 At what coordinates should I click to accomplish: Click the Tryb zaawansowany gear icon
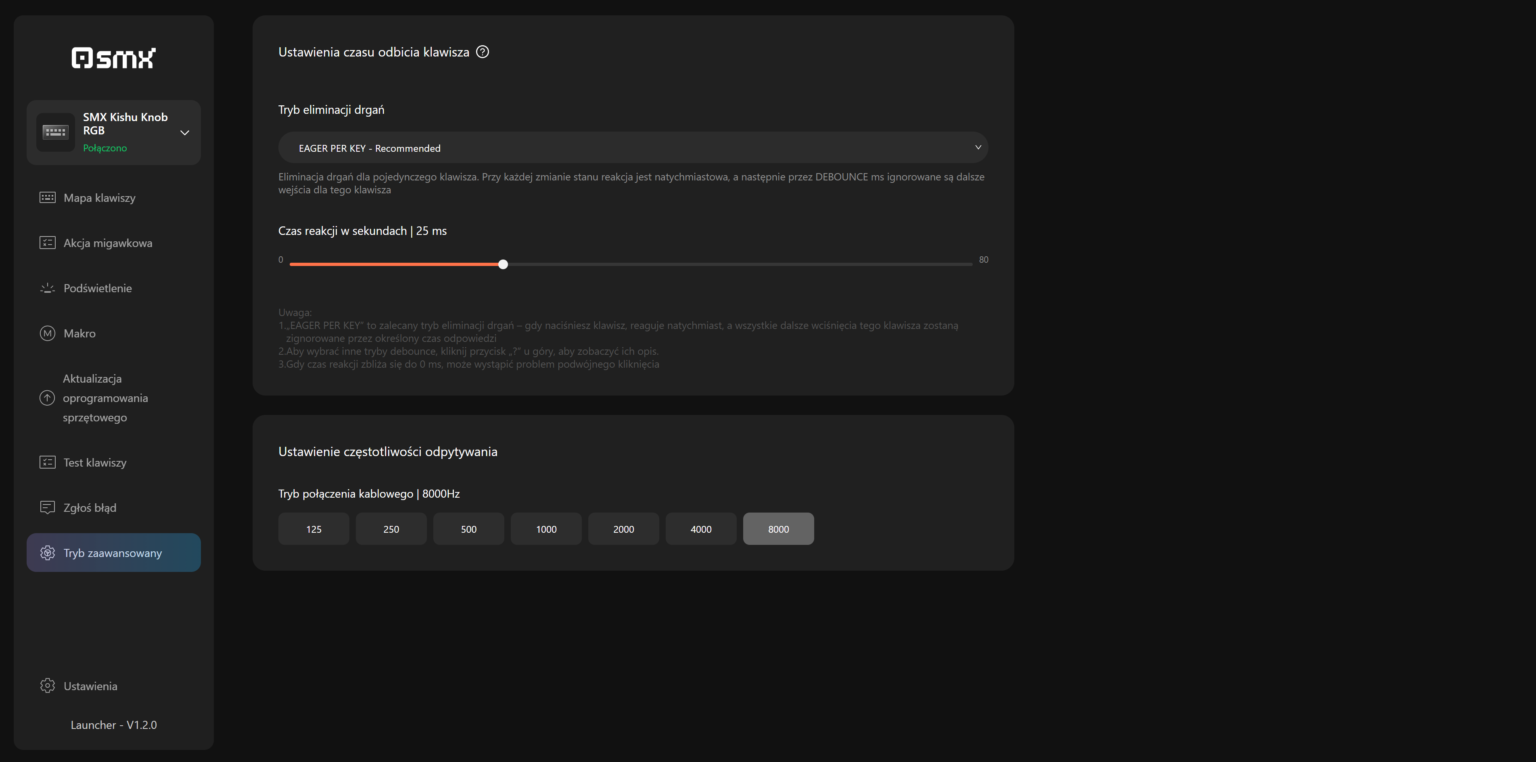47,552
